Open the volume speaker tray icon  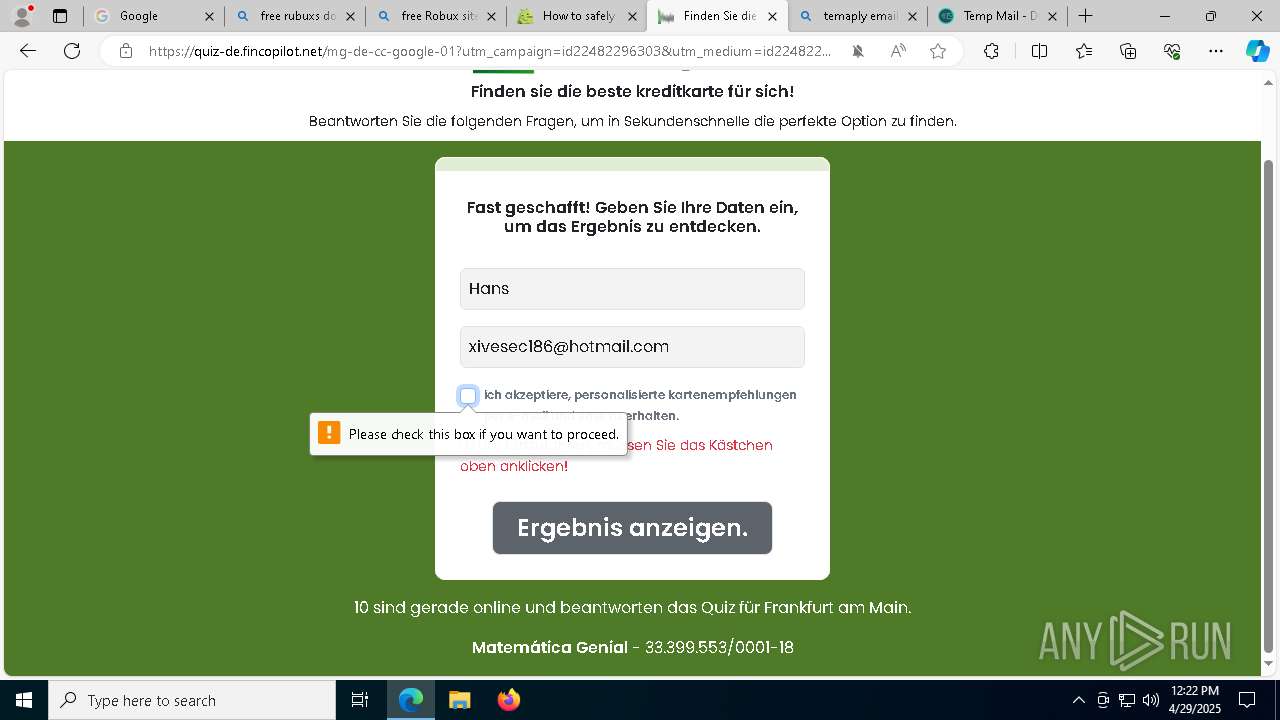1151,700
